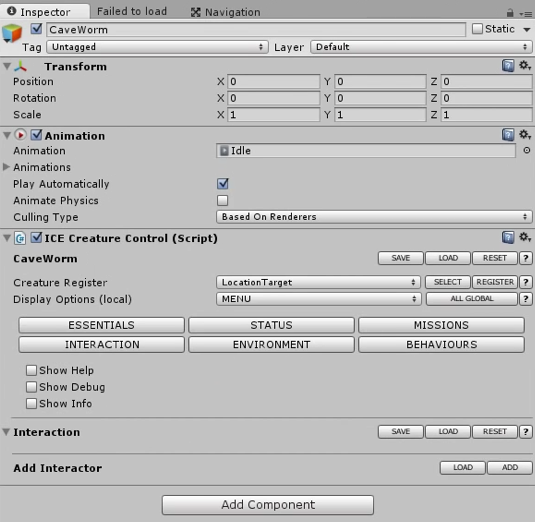
Task: Open Animation component gear menu
Action: (525, 134)
